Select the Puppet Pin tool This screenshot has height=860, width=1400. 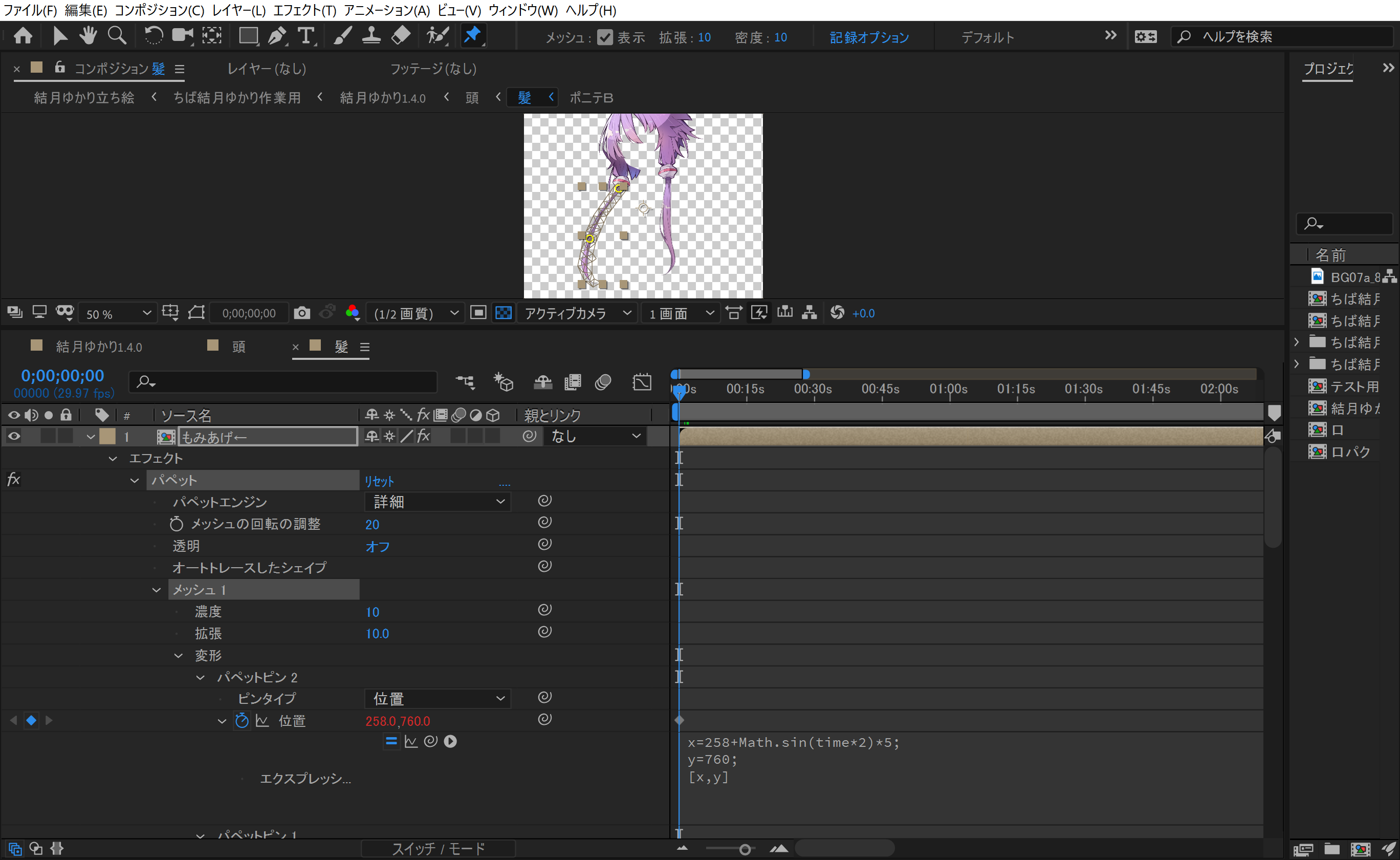tap(472, 36)
